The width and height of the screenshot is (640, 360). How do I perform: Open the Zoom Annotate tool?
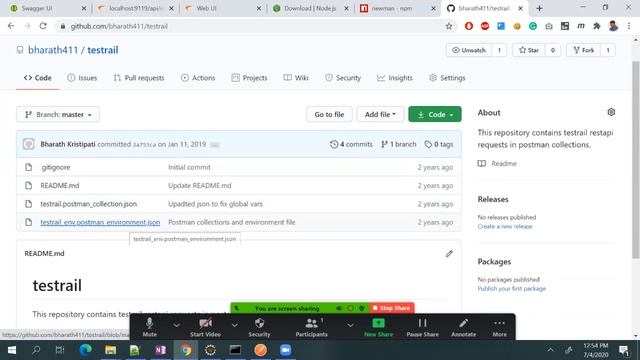coord(464,327)
